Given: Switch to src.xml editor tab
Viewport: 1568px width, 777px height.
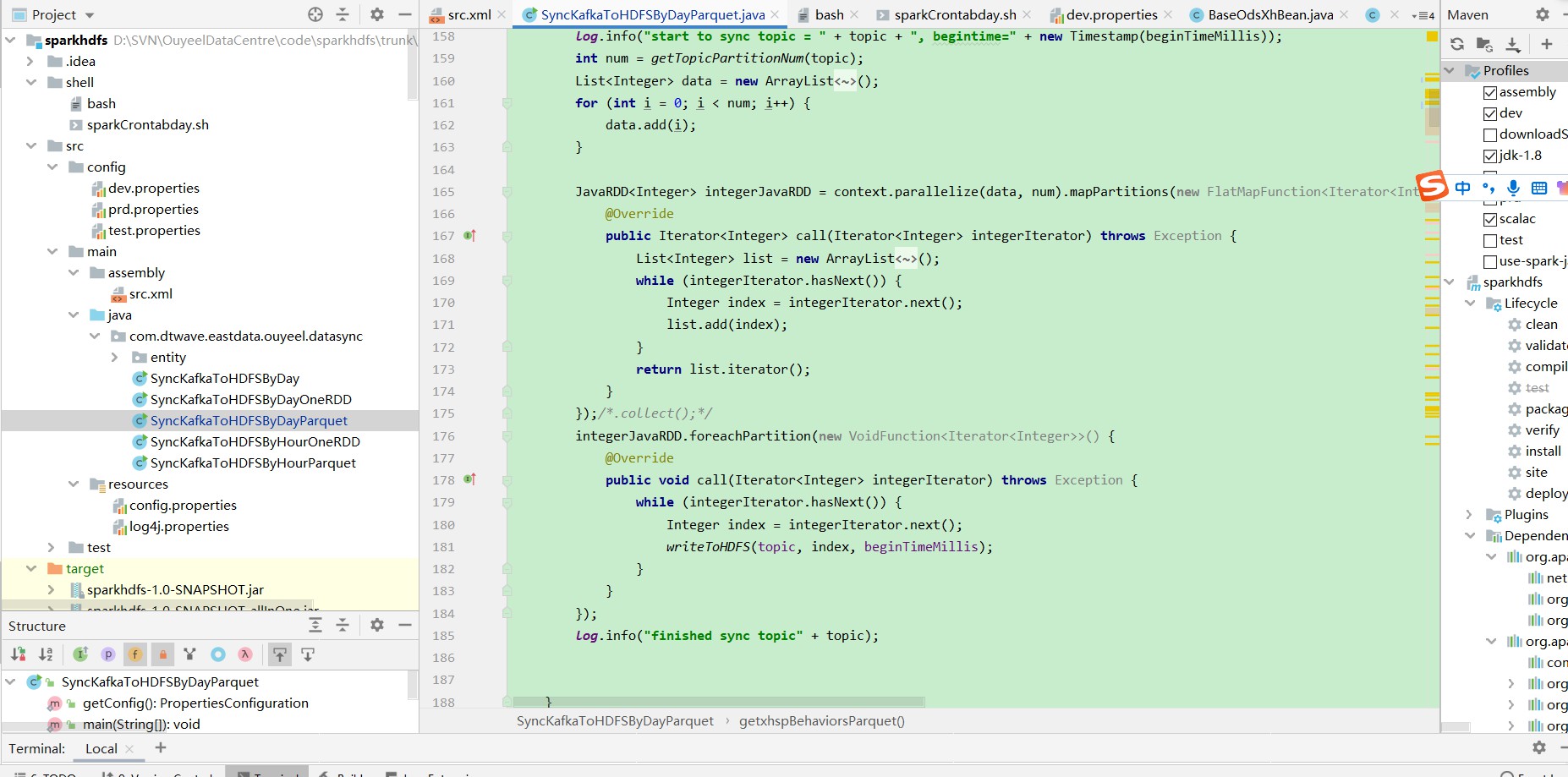Looking at the screenshot, I should (469, 14).
